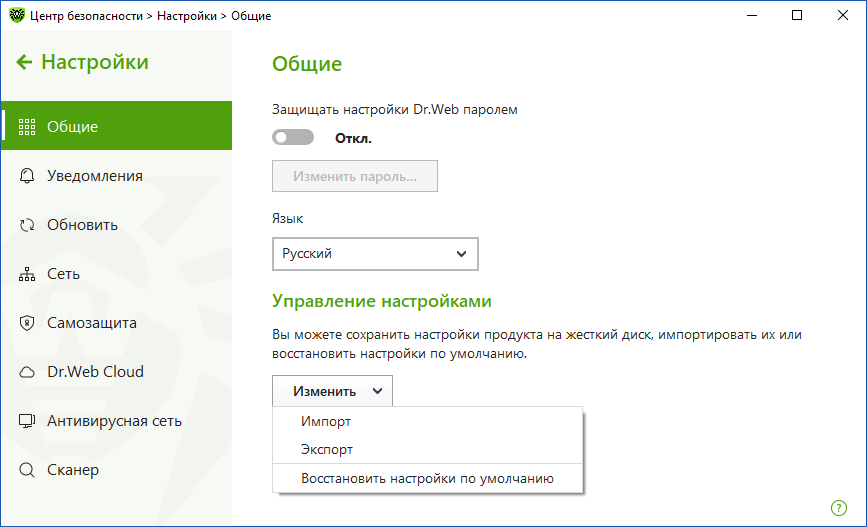Go to the Сеть settings section
The image size is (867, 527).
117,274
